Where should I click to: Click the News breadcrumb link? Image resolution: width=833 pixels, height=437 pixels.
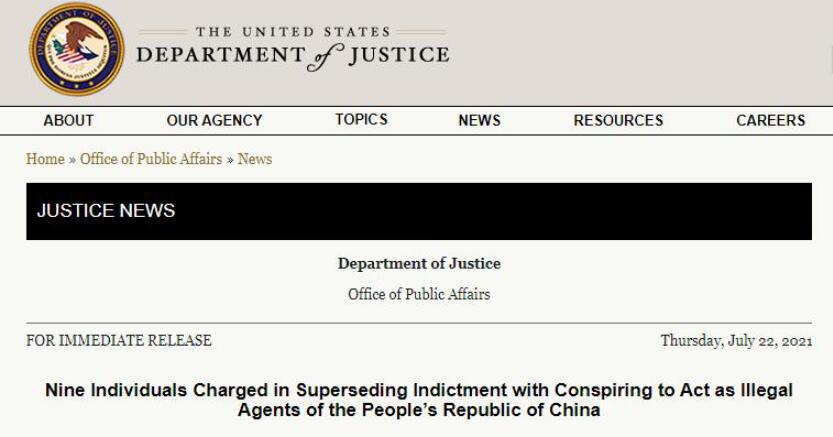tap(255, 159)
